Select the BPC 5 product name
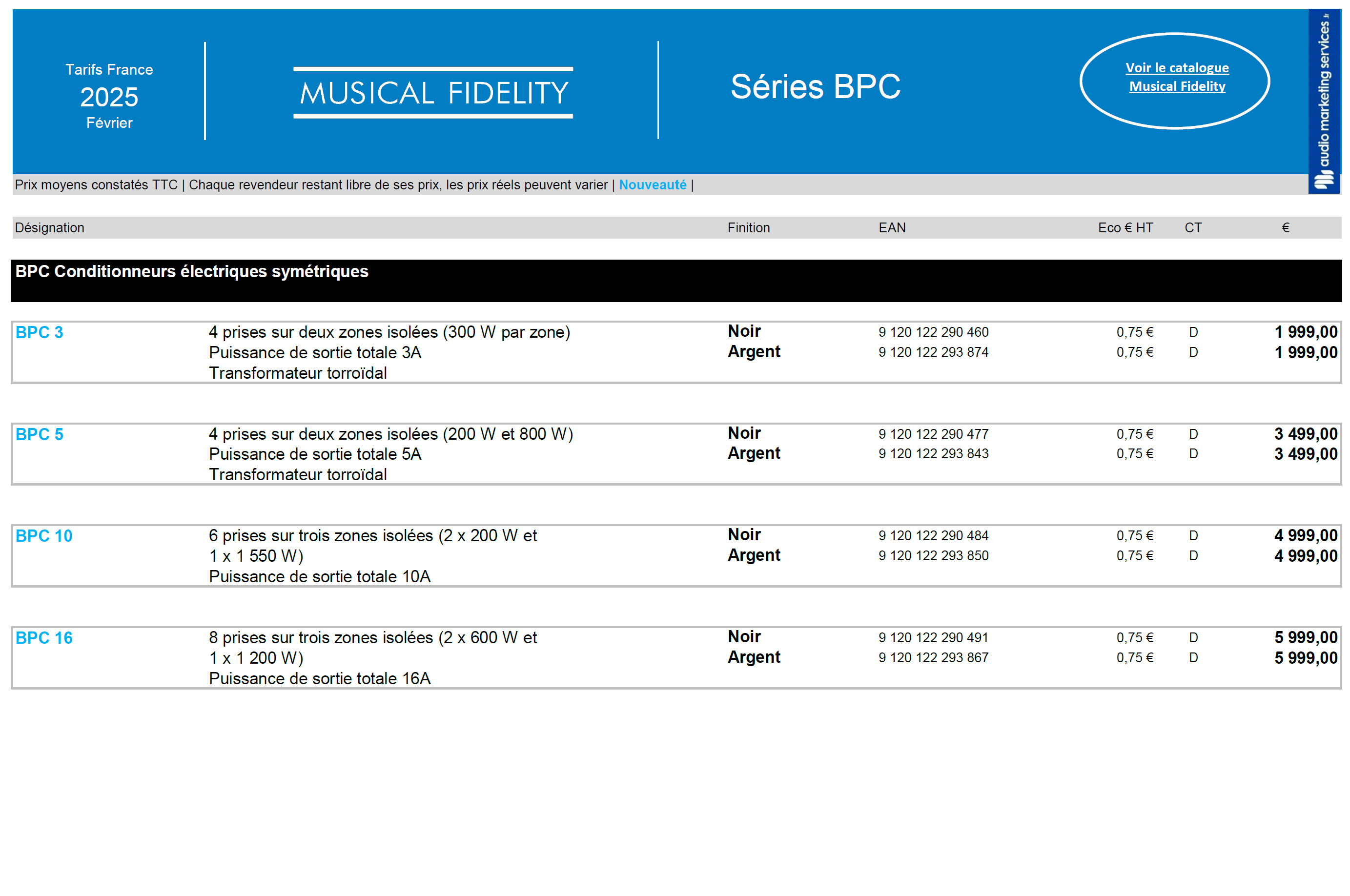This screenshot has width=1350, height=896. click(39, 434)
